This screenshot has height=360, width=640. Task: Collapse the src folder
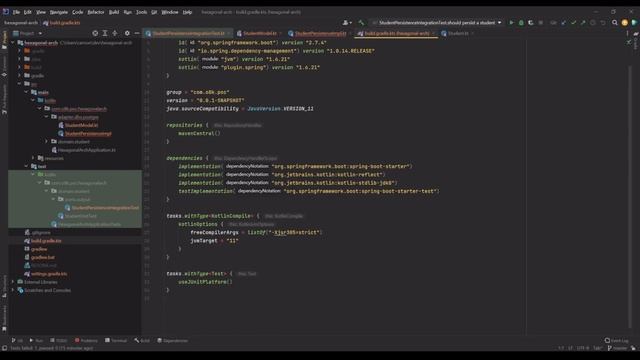pyautogui.click(x=20, y=84)
